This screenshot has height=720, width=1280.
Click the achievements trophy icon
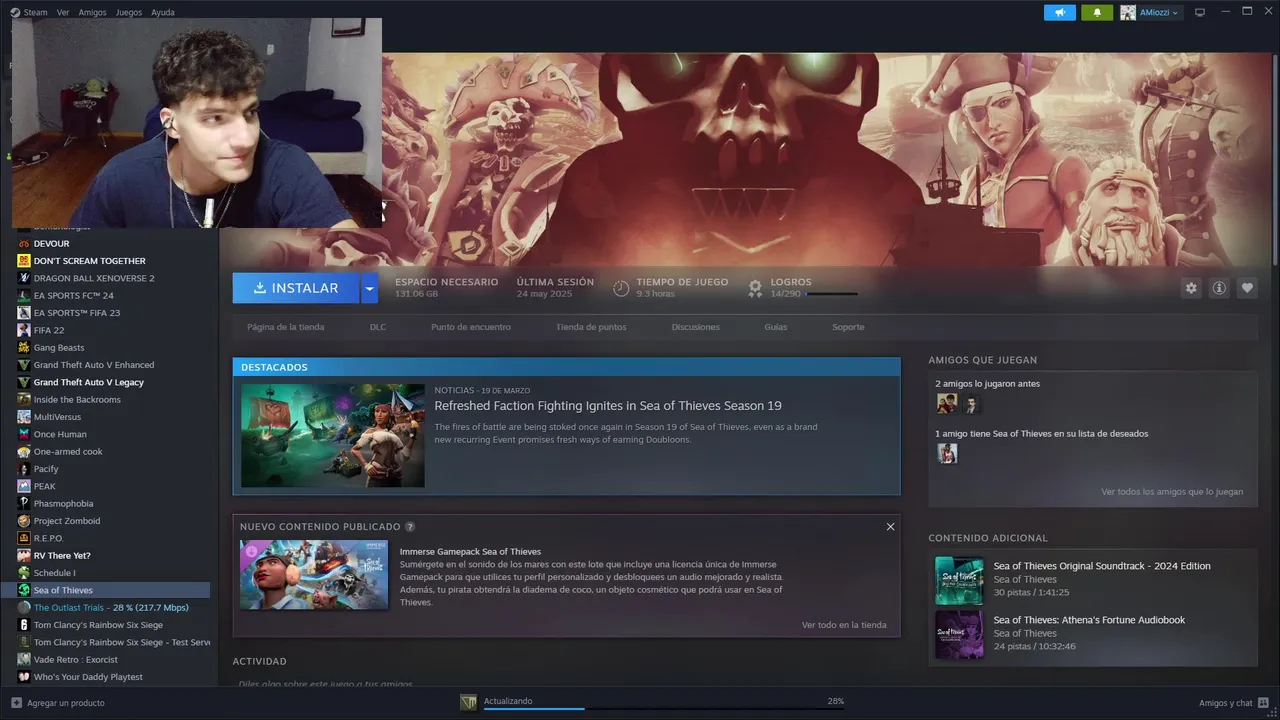pos(756,288)
